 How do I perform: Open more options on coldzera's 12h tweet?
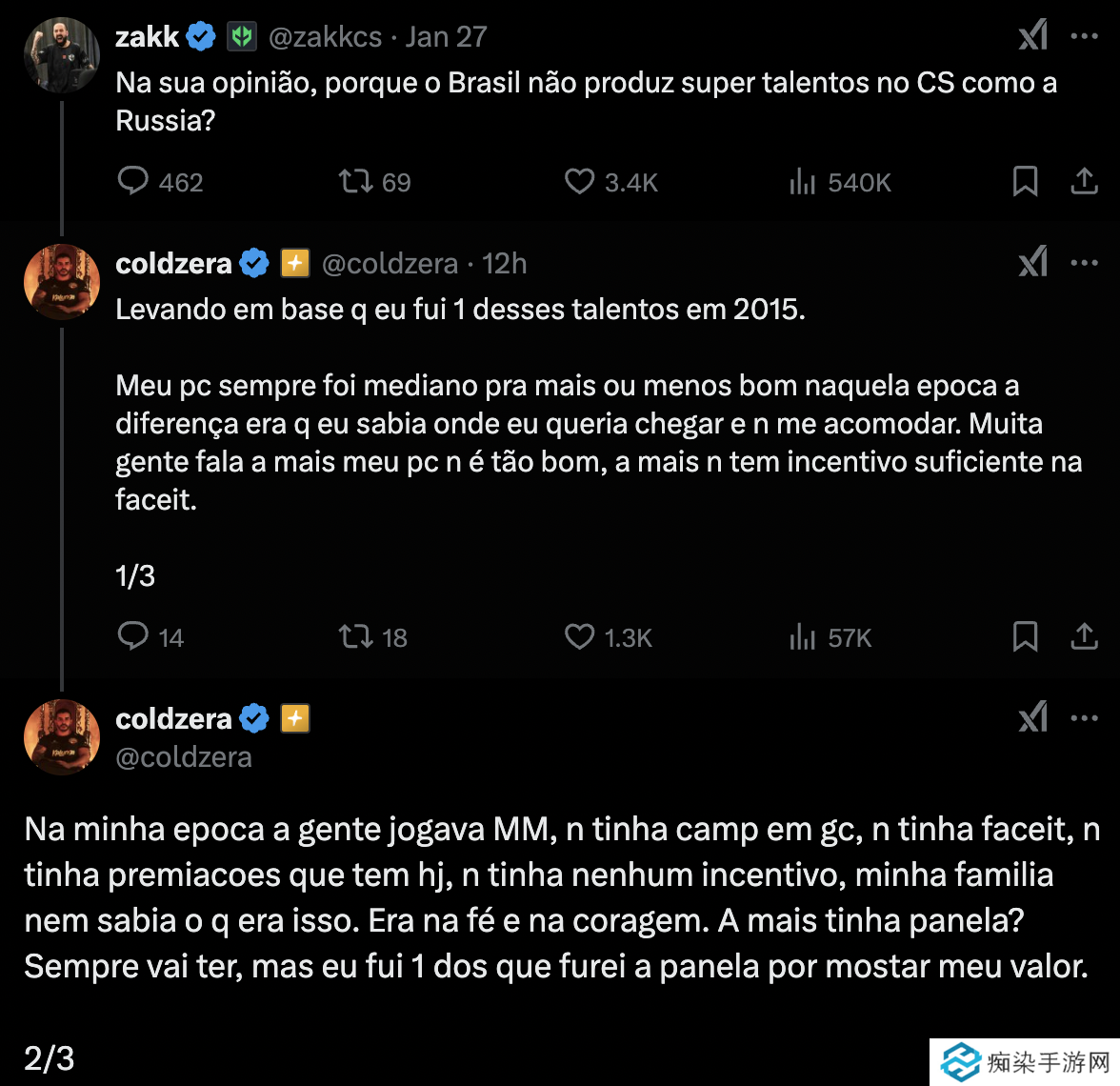tap(1085, 263)
